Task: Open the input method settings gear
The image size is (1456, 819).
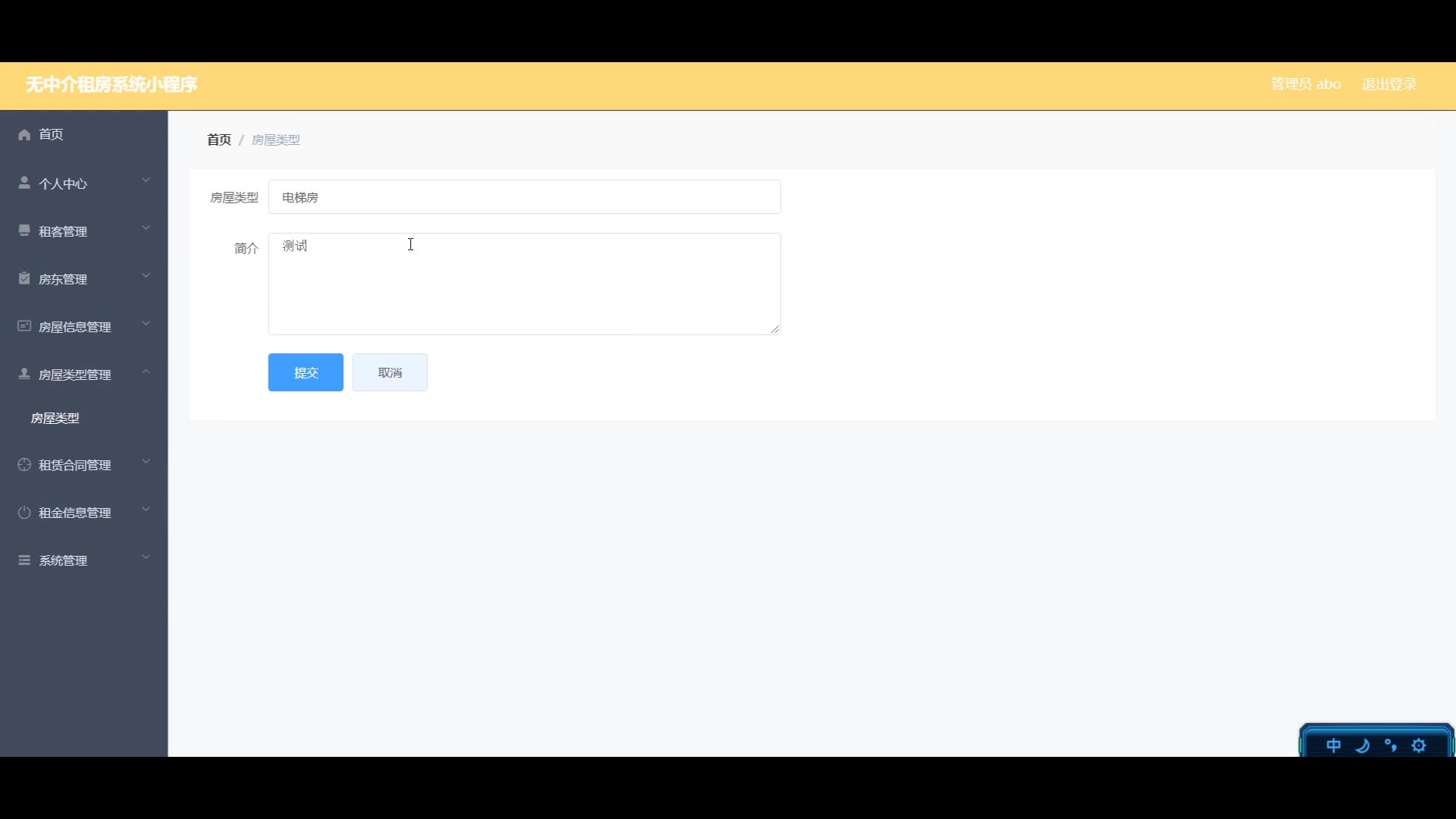Action: click(1419, 745)
